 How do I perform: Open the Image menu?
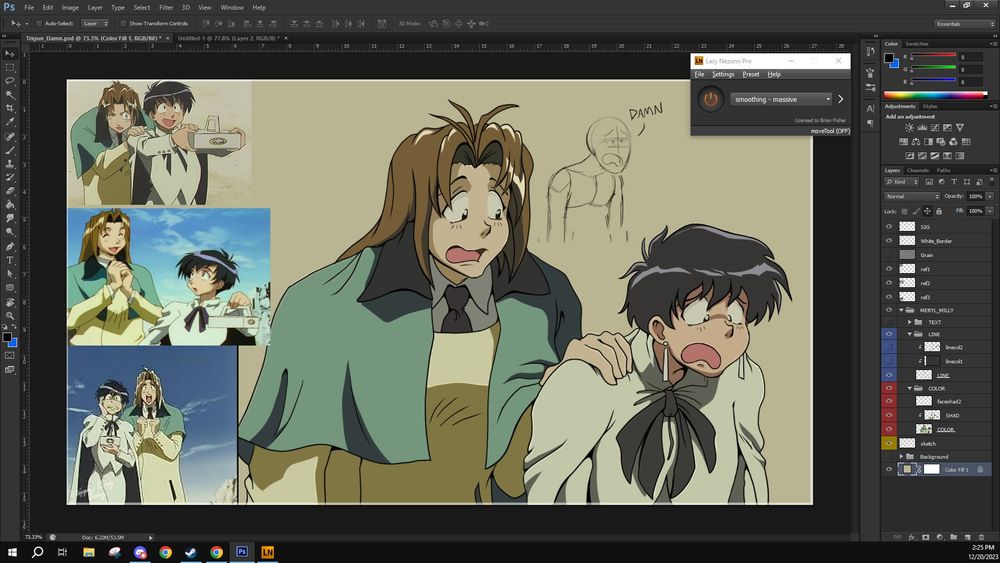click(x=70, y=8)
